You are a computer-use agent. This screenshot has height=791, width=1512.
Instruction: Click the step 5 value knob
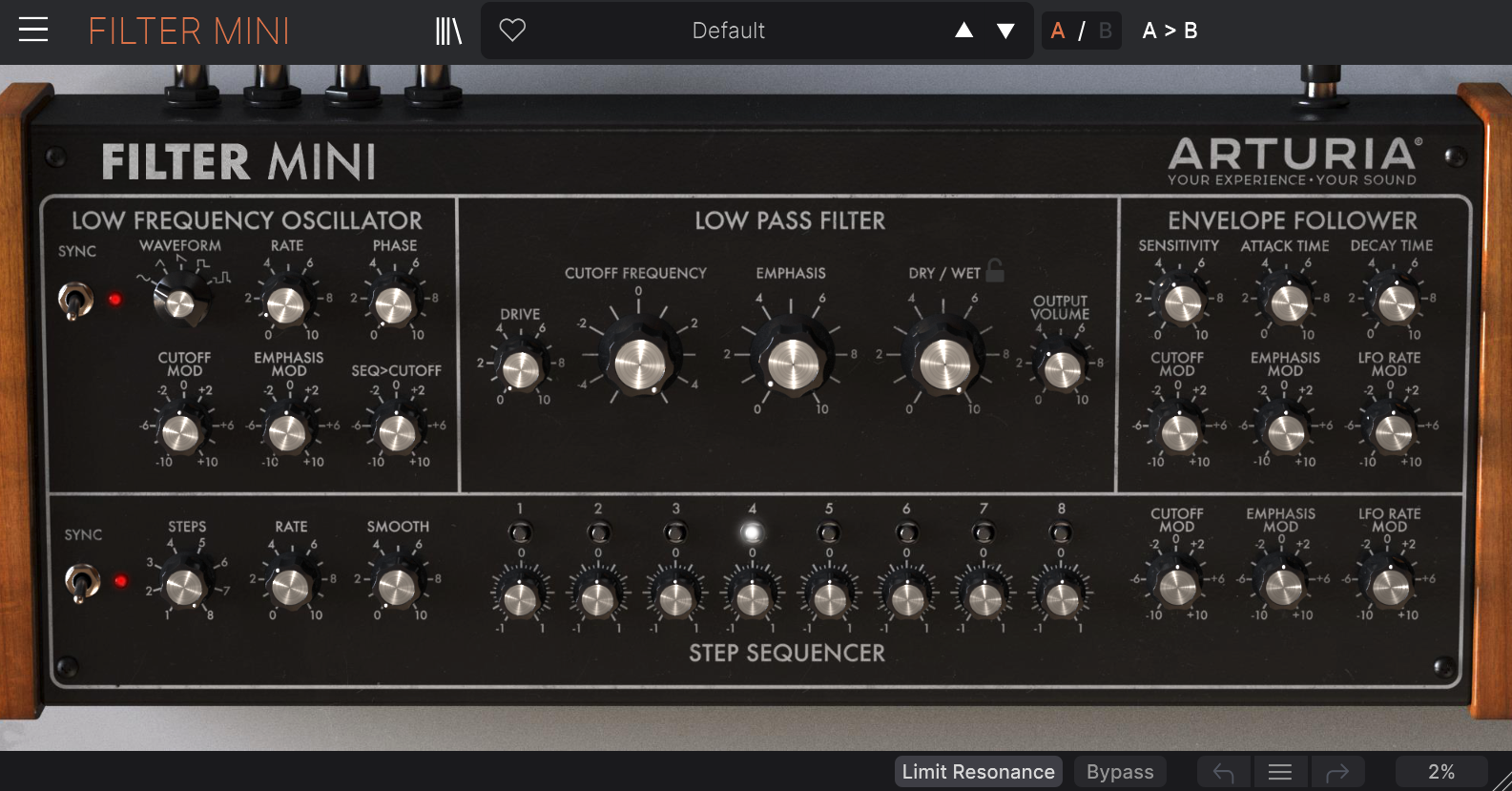pos(829,598)
